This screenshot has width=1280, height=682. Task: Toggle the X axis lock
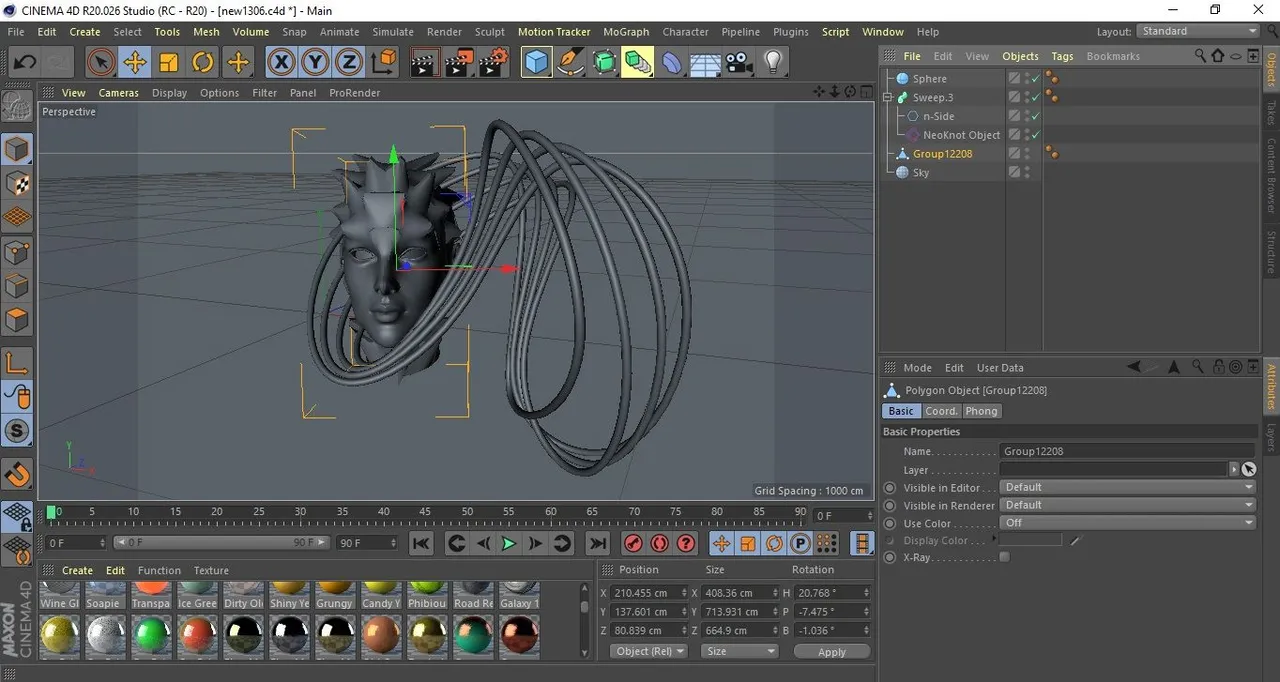282,62
